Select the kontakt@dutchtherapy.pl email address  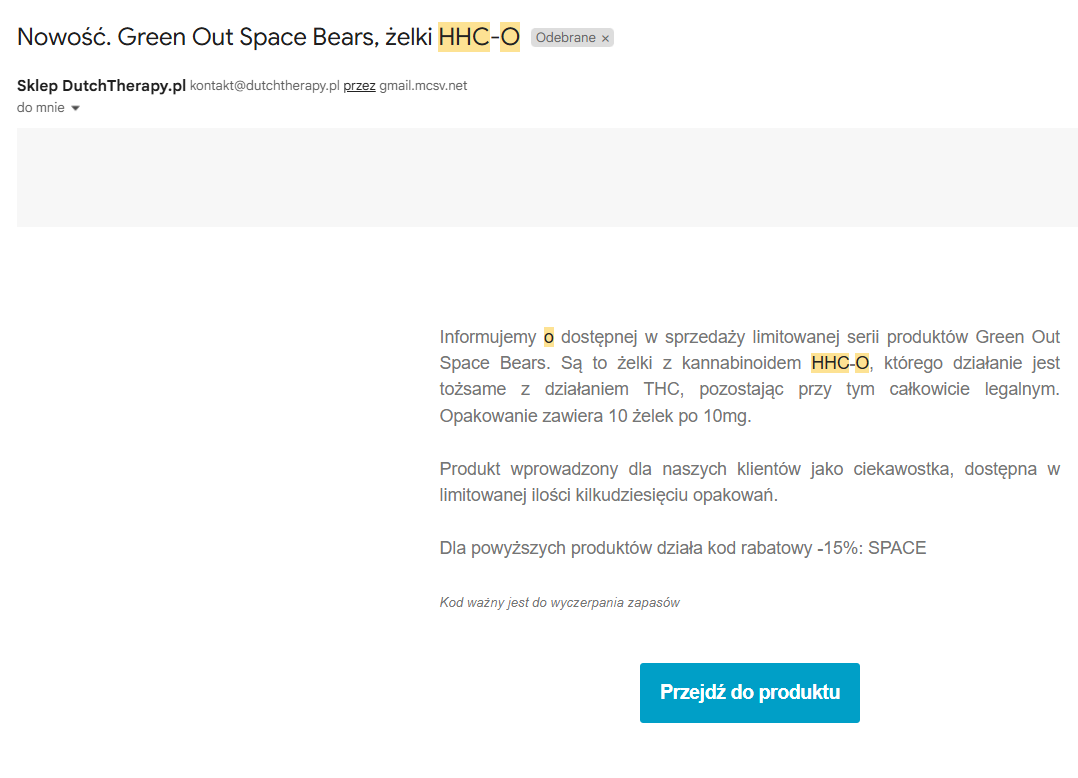(x=265, y=86)
